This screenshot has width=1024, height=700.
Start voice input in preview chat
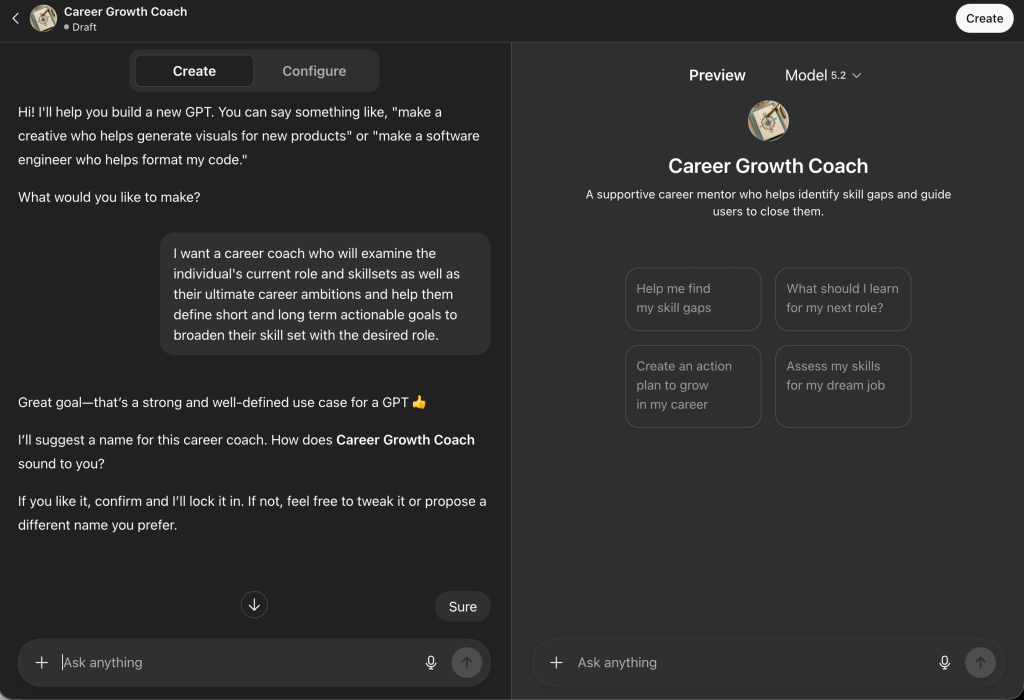pos(944,662)
